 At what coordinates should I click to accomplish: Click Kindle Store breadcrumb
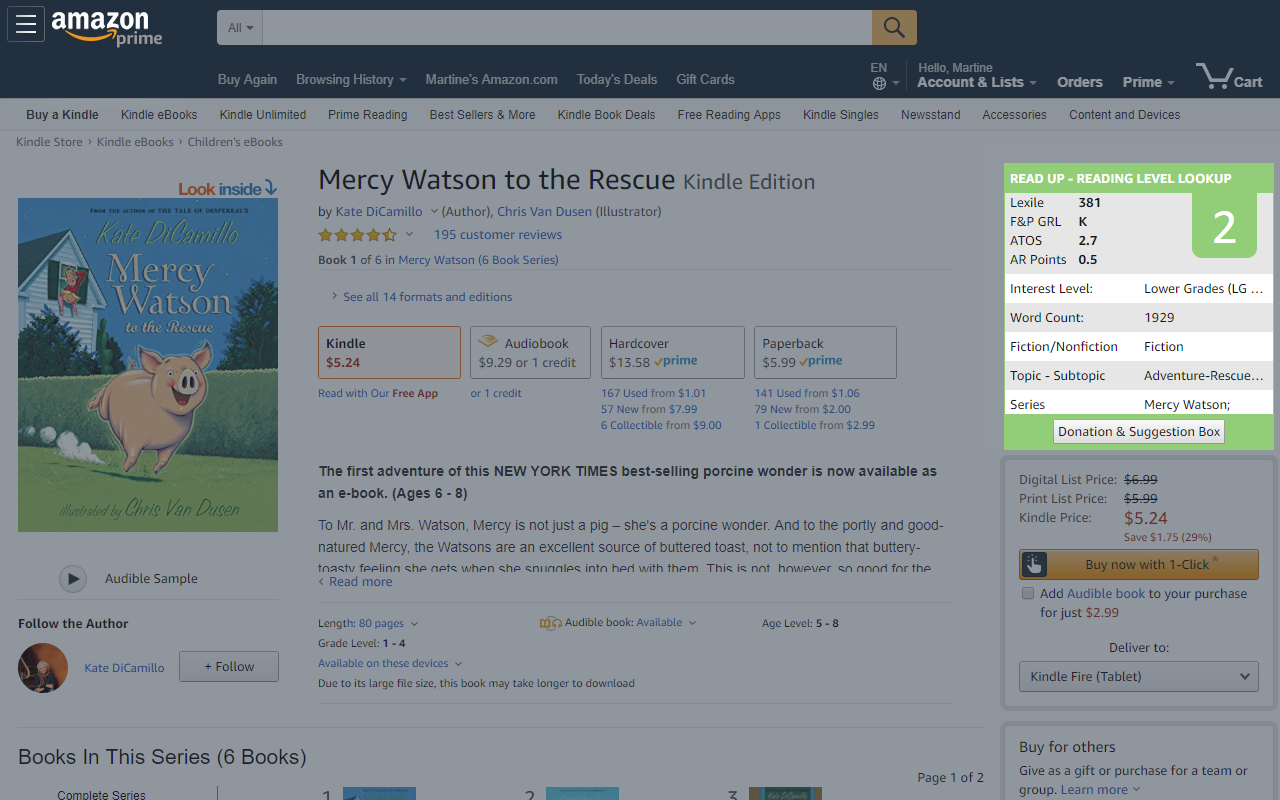pyautogui.click(x=49, y=142)
